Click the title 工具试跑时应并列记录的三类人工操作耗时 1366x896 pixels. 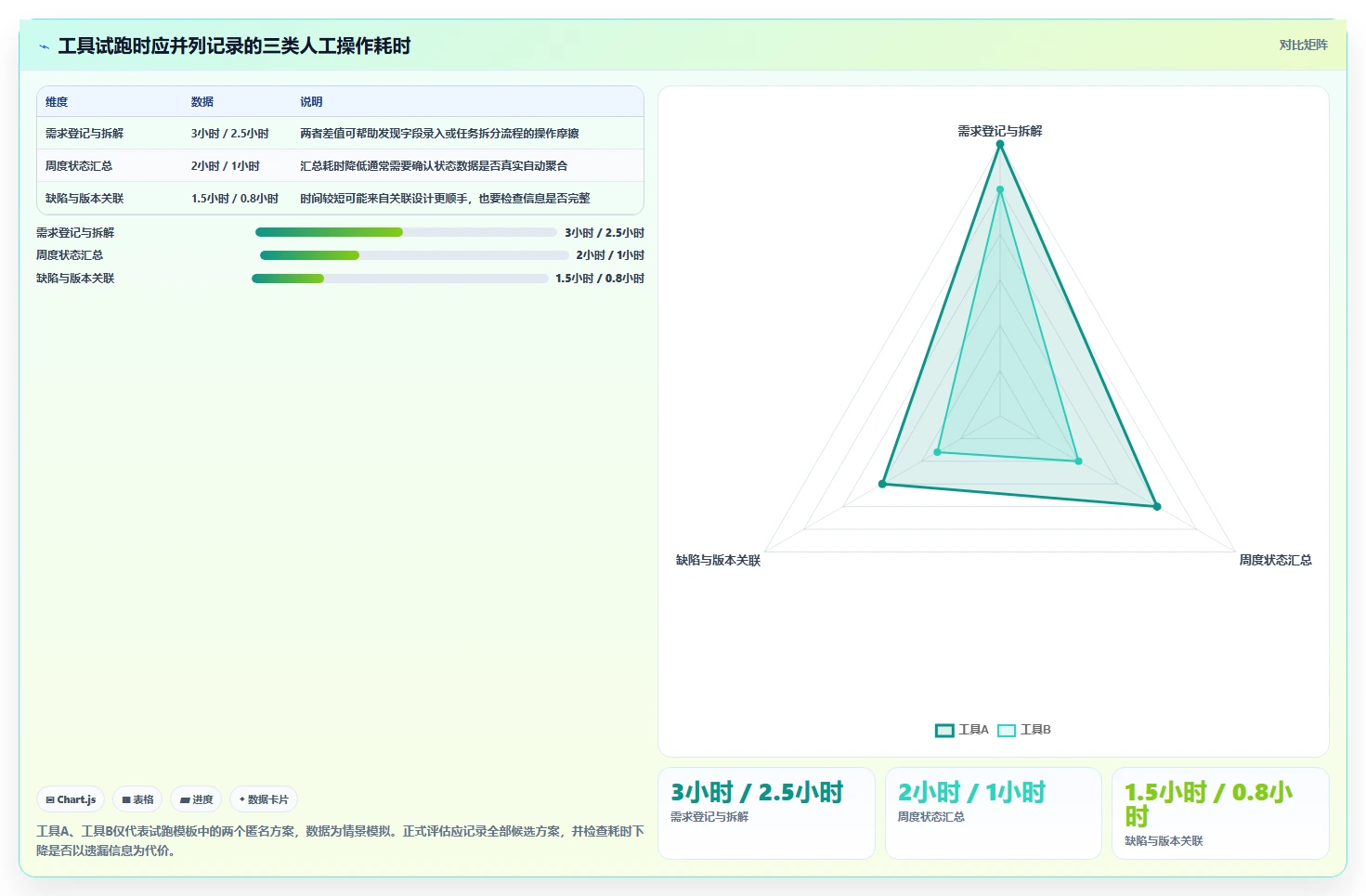pyautogui.click(x=234, y=45)
